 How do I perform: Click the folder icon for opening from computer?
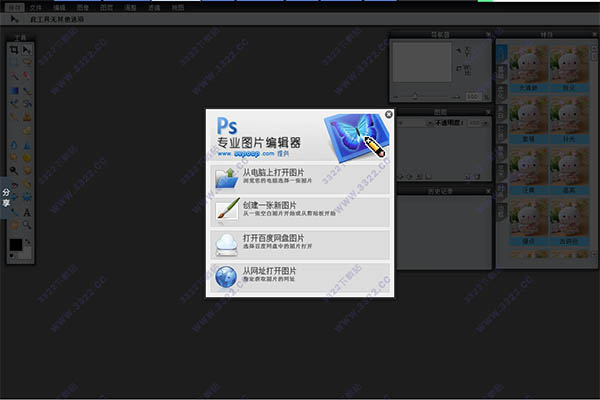[x=226, y=178]
